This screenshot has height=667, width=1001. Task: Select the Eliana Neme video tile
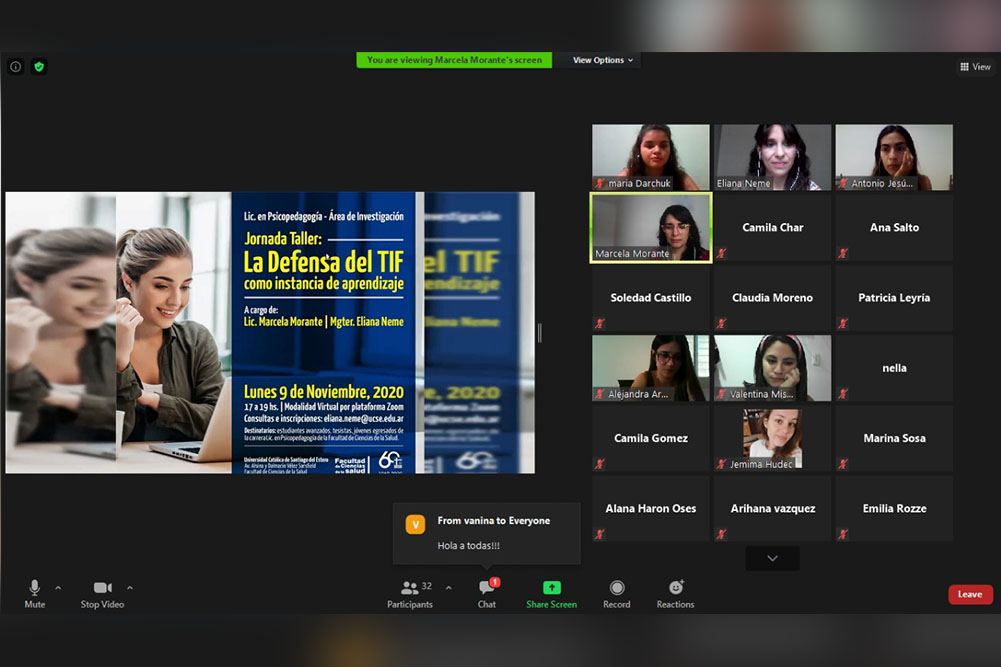point(772,157)
